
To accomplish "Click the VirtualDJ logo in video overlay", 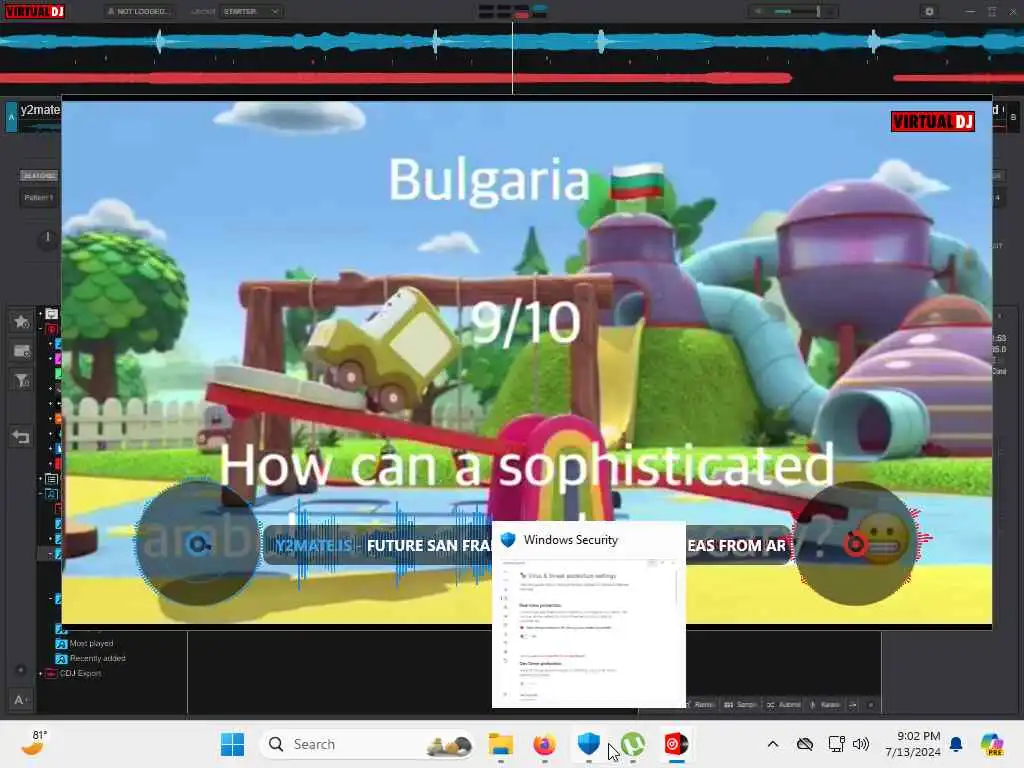I will (933, 121).
